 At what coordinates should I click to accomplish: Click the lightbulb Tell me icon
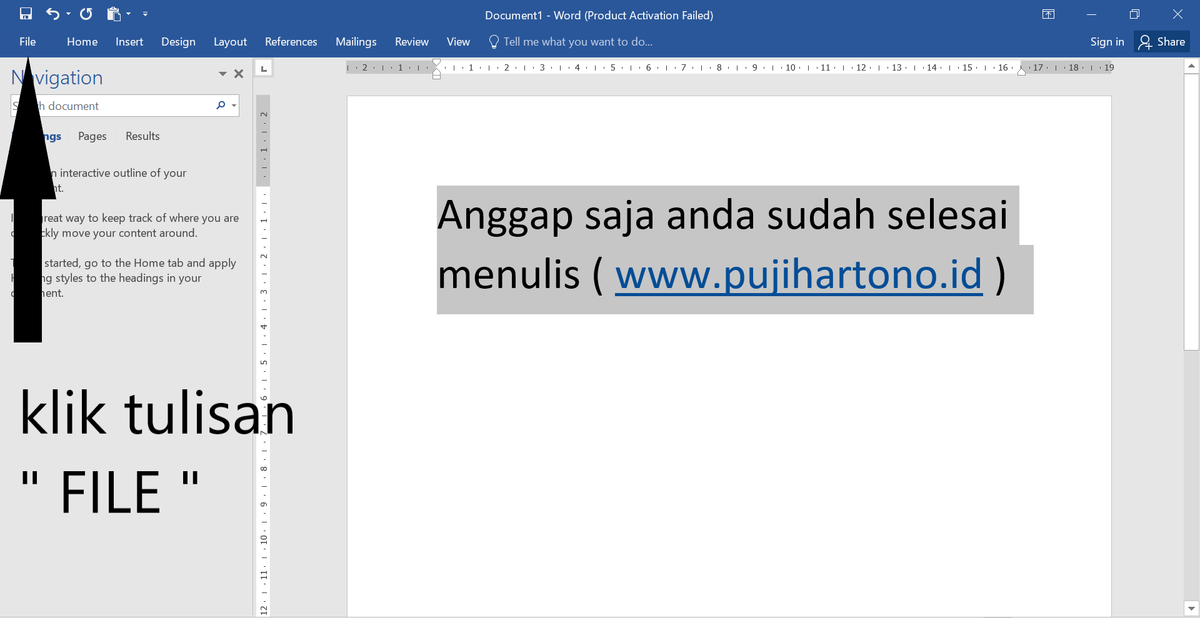pos(494,42)
